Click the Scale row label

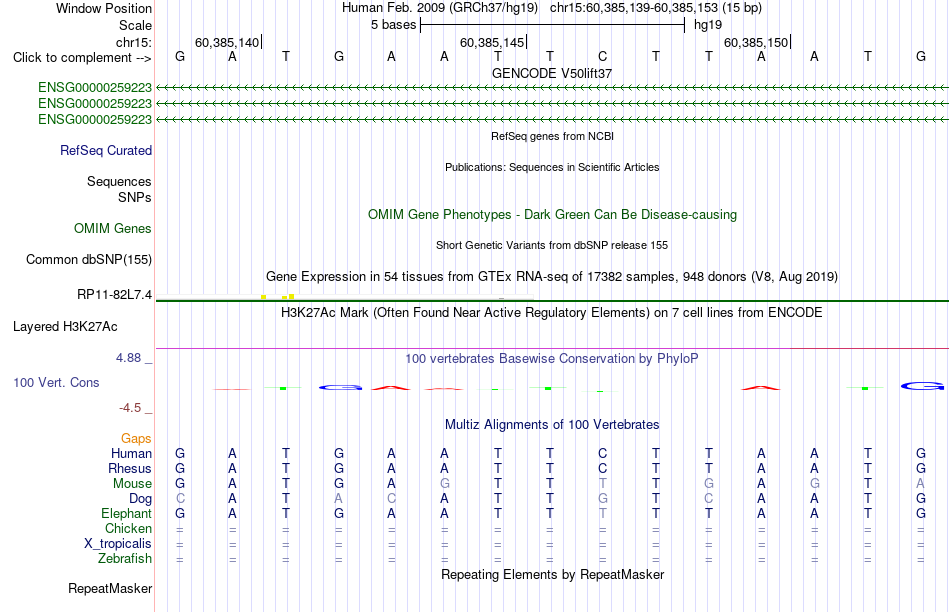(x=135, y=25)
